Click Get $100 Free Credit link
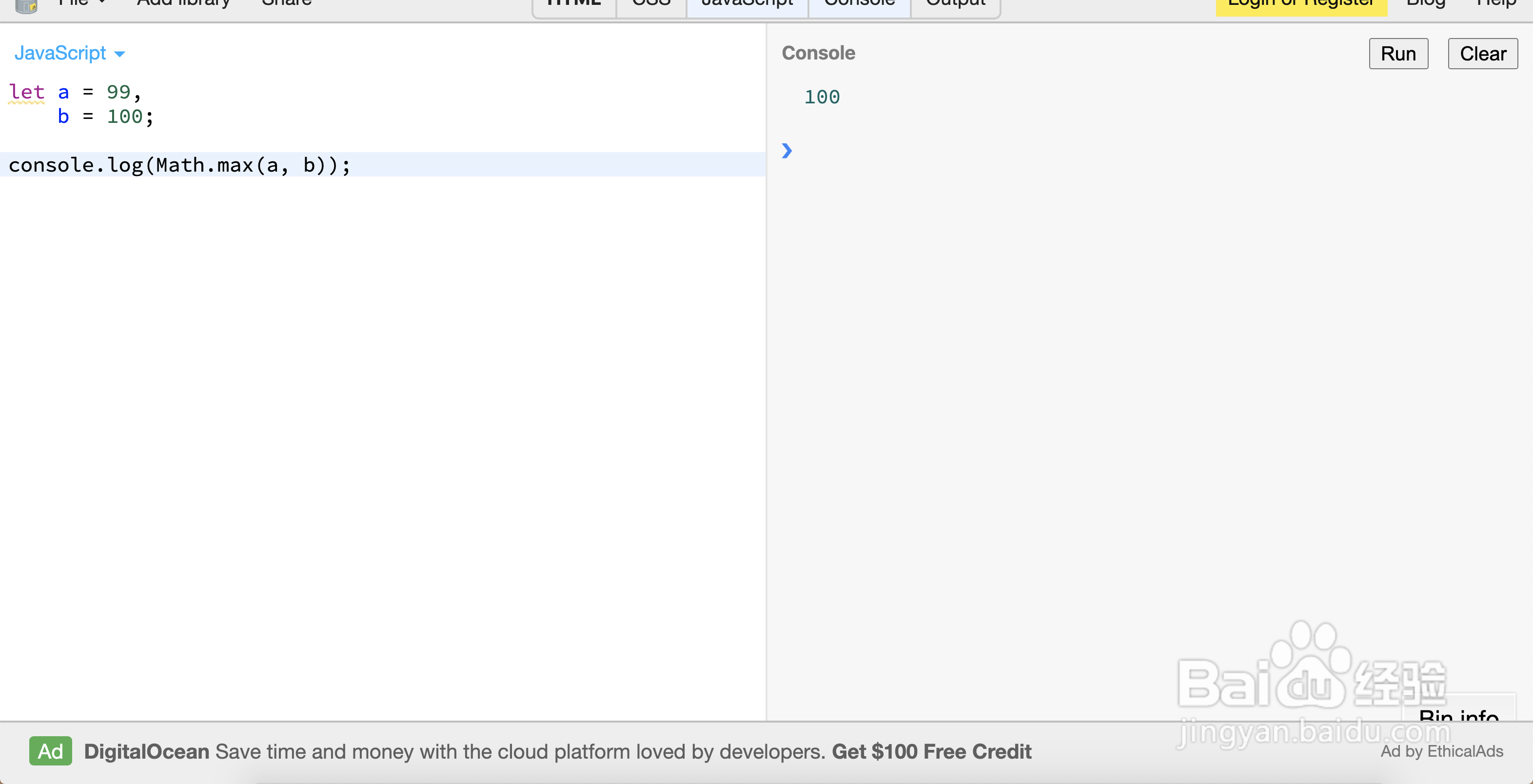 931,751
